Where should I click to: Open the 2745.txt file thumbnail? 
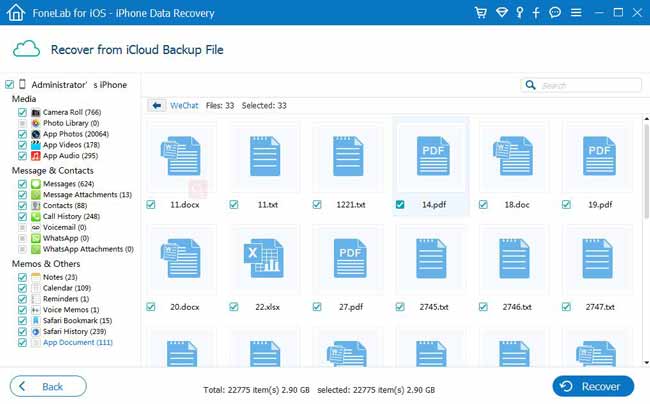(x=431, y=259)
